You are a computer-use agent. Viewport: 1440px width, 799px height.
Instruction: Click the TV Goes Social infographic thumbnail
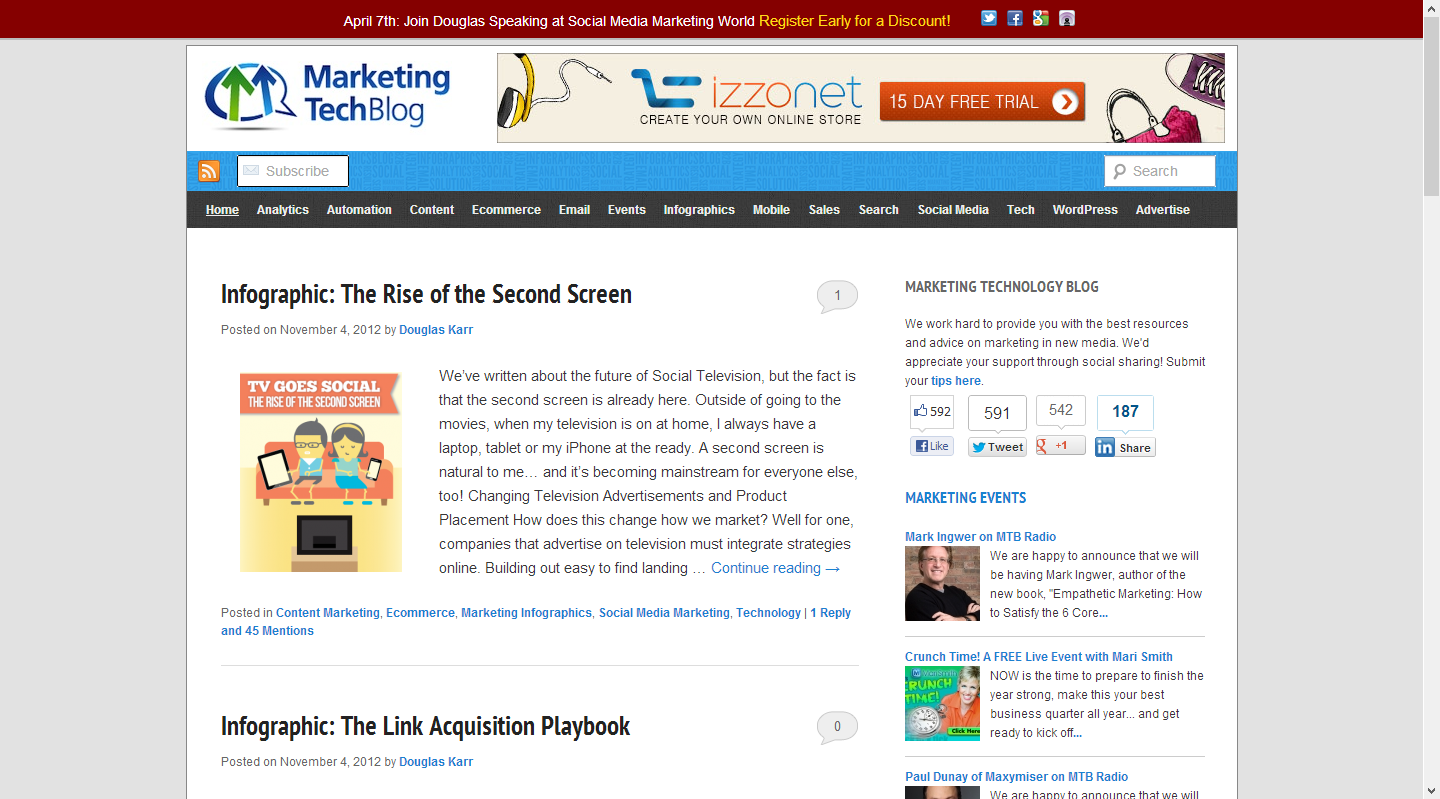pos(321,472)
